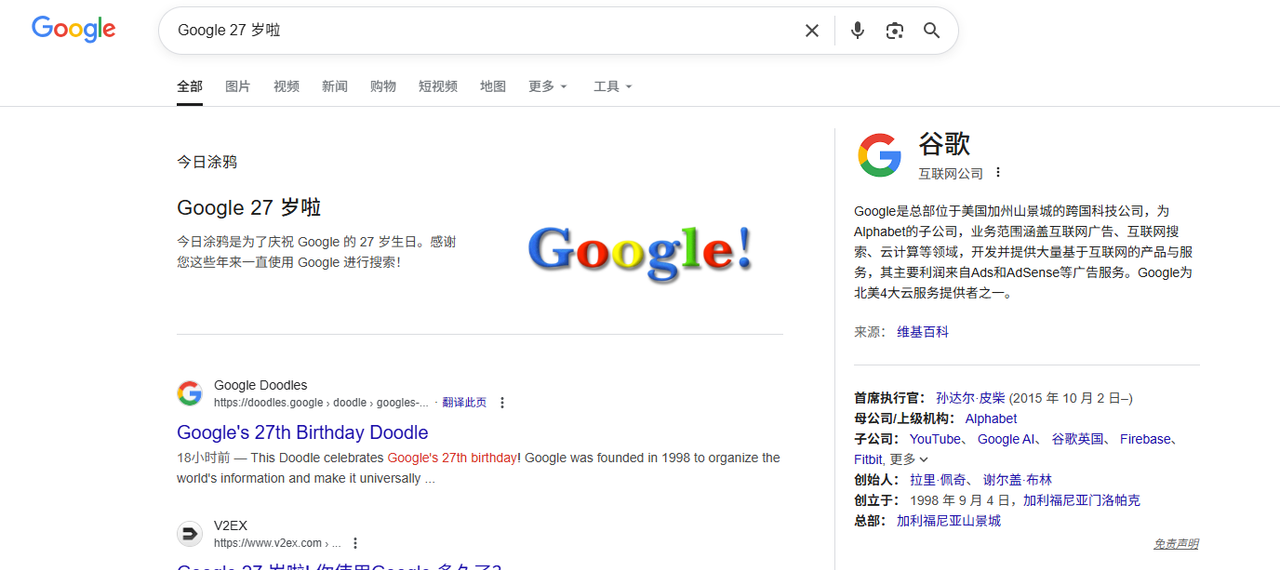Screen dimensions: 1280x570
Task: Switch to the 视频 tab
Action: (x=286, y=86)
